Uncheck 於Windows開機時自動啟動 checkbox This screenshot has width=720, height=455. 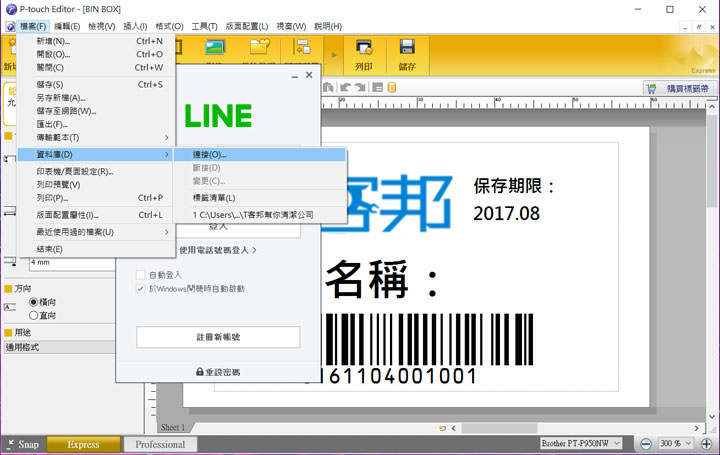(x=141, y=289)
